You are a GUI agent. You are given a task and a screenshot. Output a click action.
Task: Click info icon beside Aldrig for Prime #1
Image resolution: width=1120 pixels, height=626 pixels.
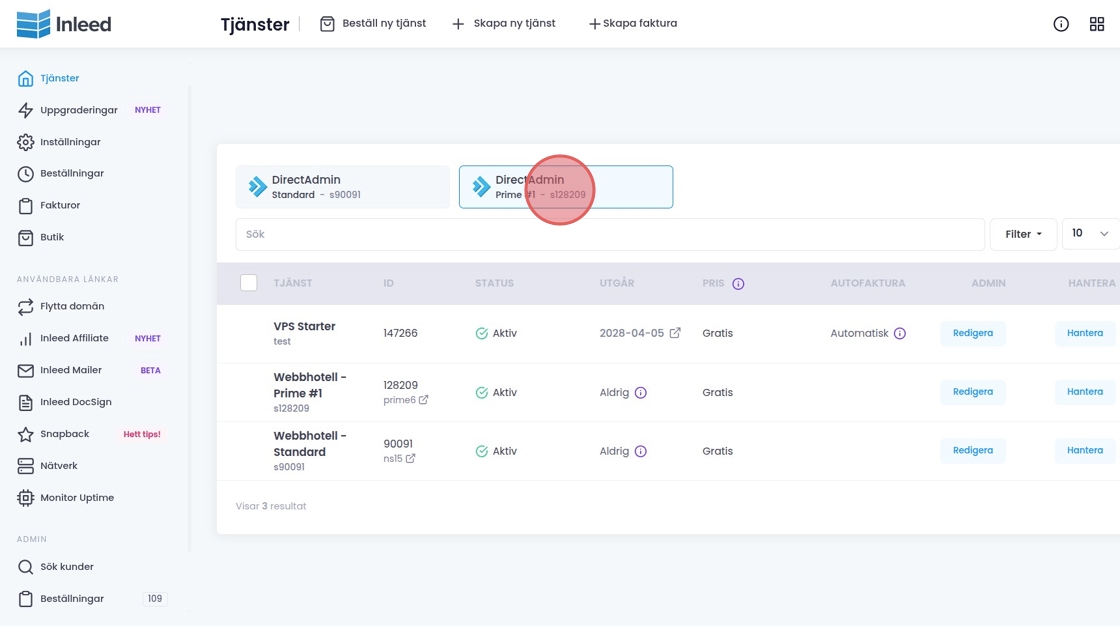coord(641,392)
